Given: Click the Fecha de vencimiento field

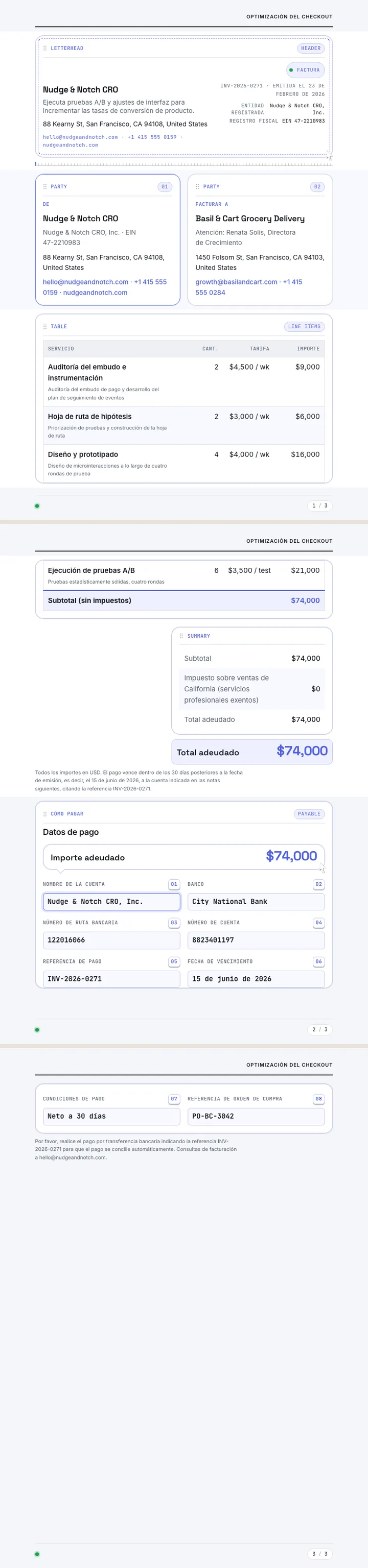Looking at the screenshot, I should point(256,979).
